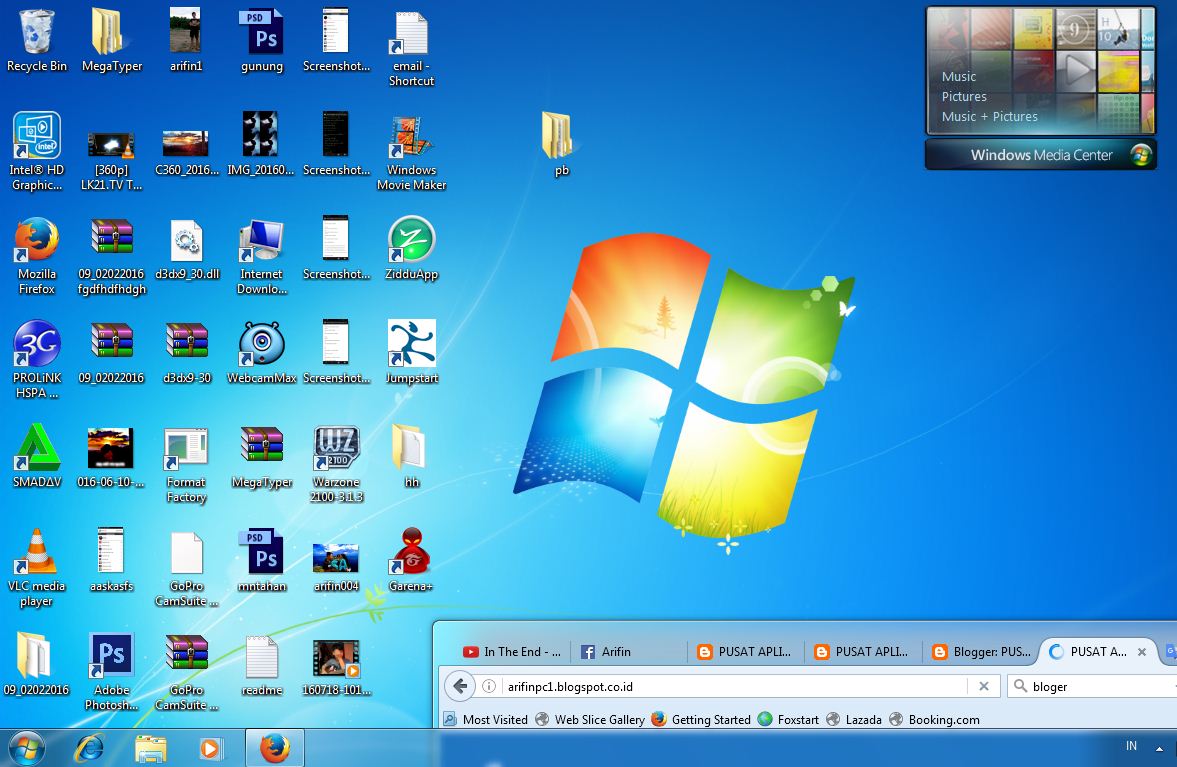Click the IN language indicator
The image size is (1177, 767).
(x=1131, y=746)
